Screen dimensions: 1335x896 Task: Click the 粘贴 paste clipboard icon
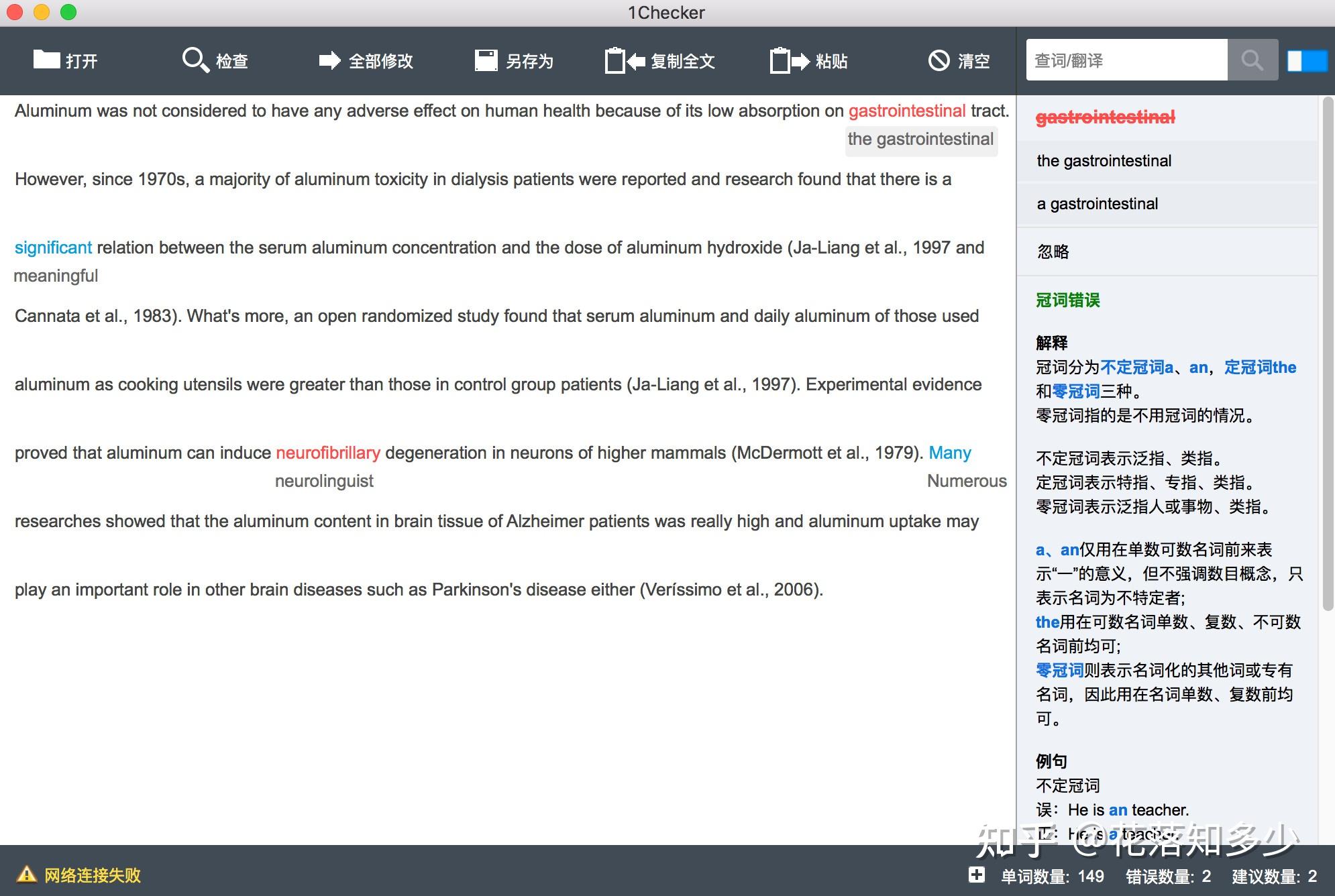coord(790,60)
